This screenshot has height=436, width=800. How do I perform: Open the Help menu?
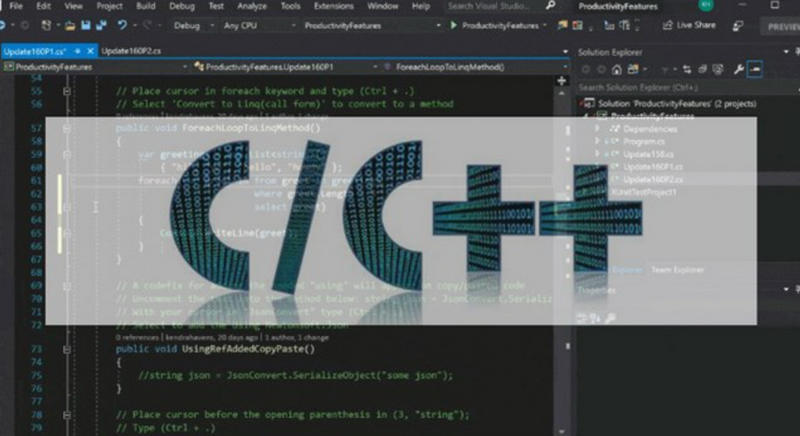420,6
